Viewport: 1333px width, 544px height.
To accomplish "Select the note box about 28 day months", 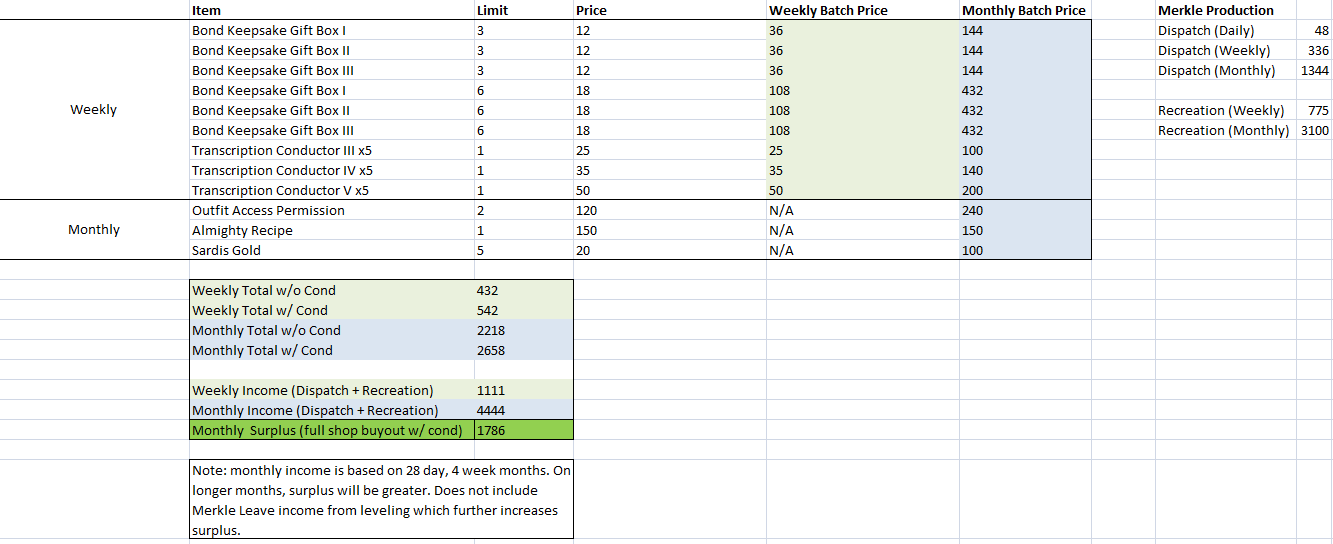I will coord(381,500).
